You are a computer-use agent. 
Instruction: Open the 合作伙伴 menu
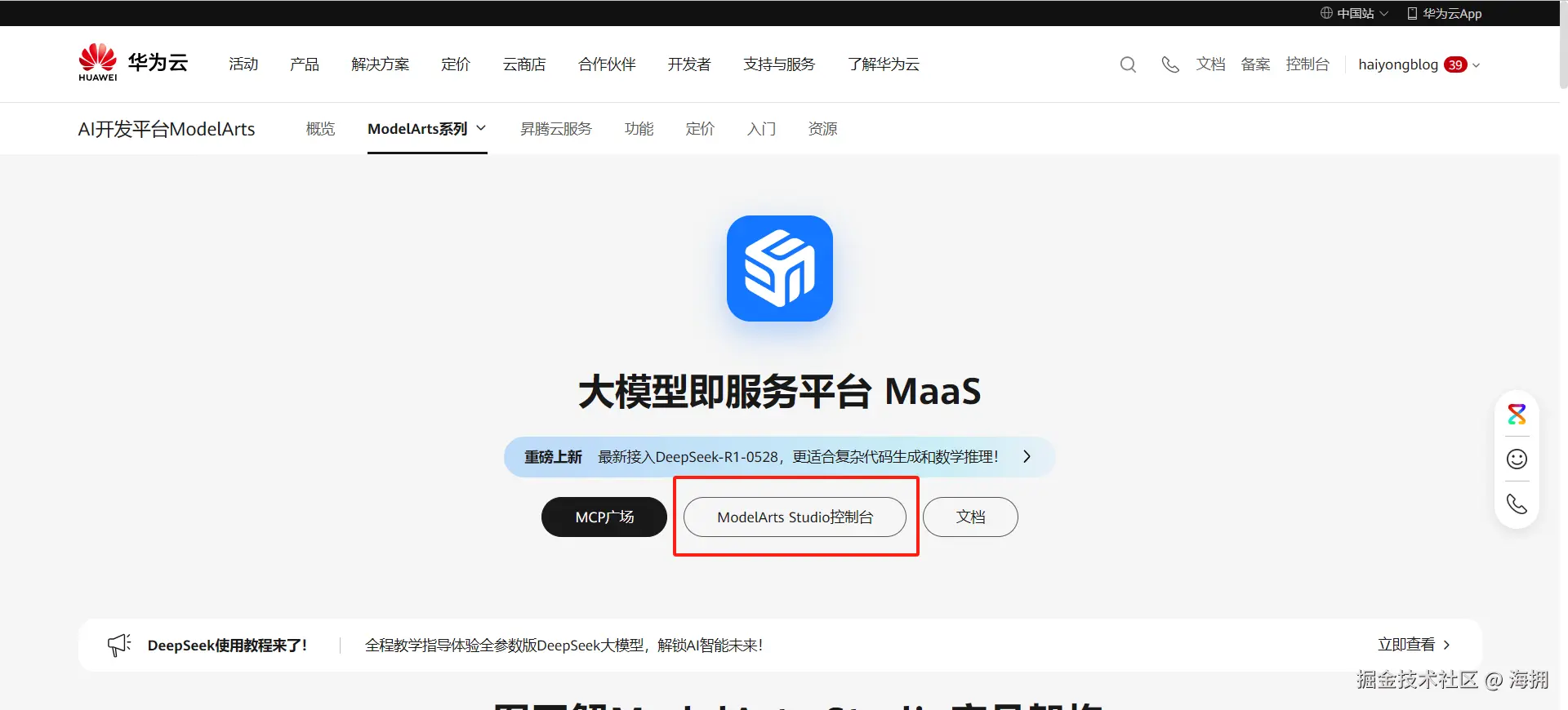pos(607,64)
